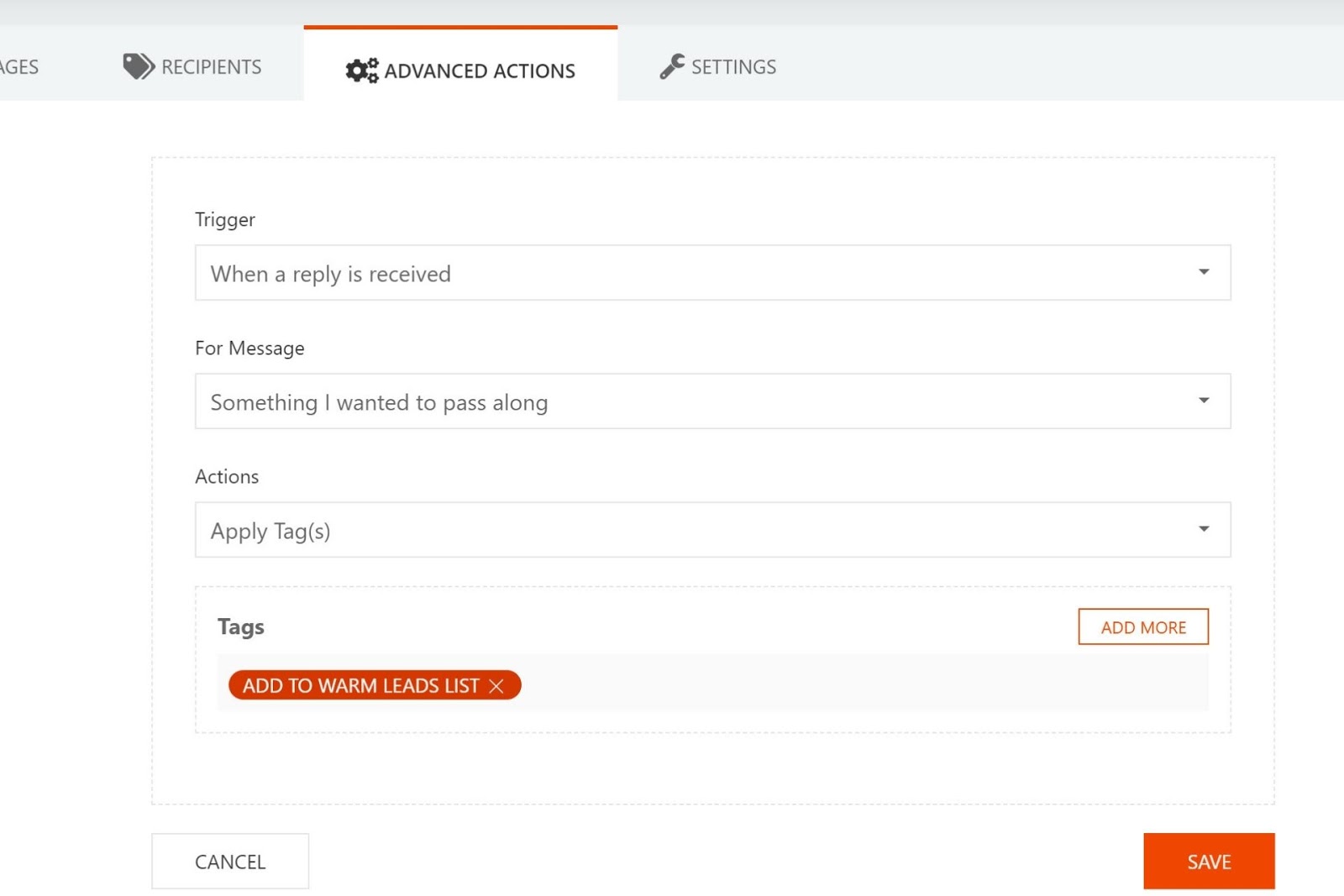Click the tag icon beside Recipients

coord(139,66)
